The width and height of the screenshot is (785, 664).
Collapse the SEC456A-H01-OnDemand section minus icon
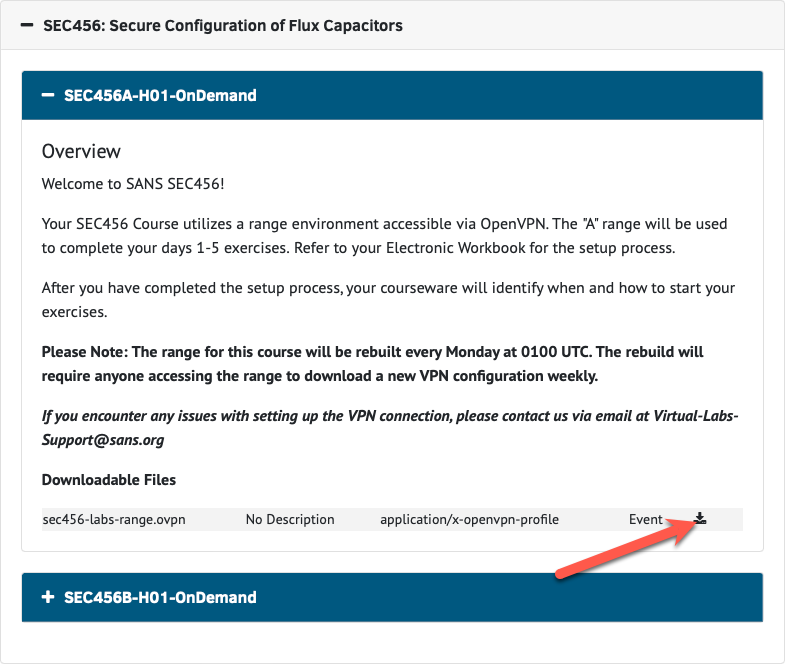(48, 95)
